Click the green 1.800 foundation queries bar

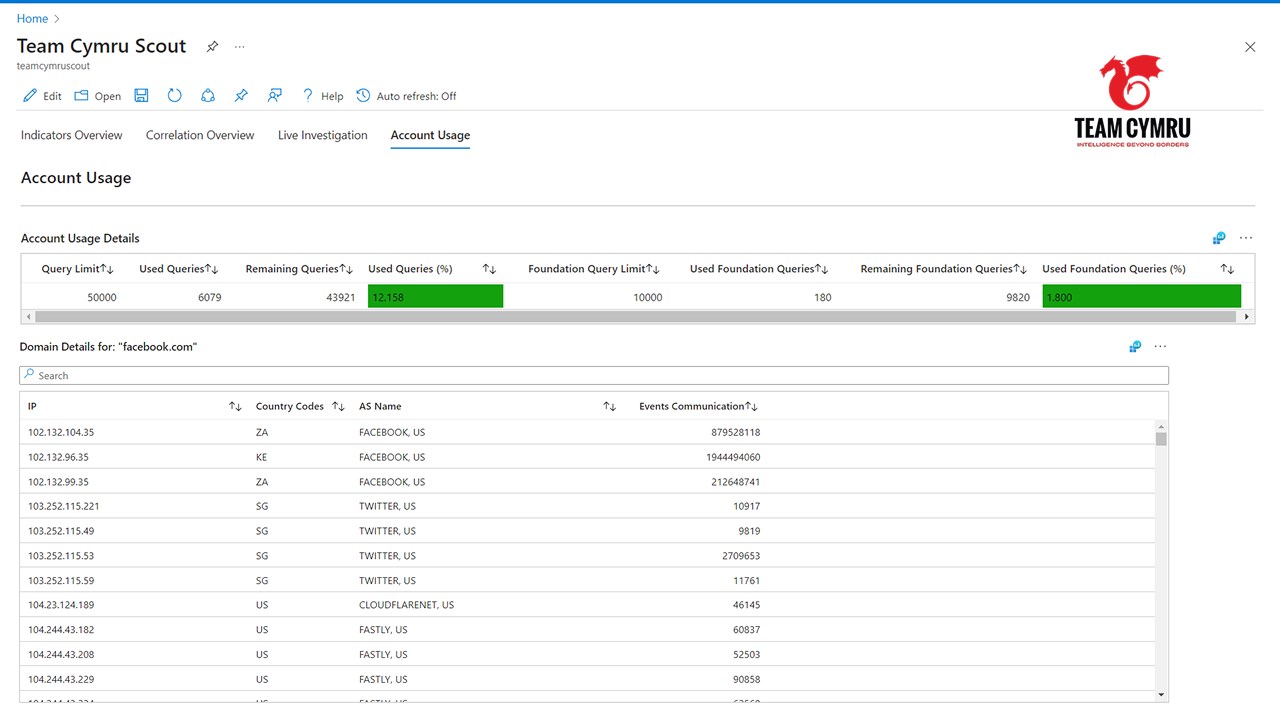[1141, 297]
